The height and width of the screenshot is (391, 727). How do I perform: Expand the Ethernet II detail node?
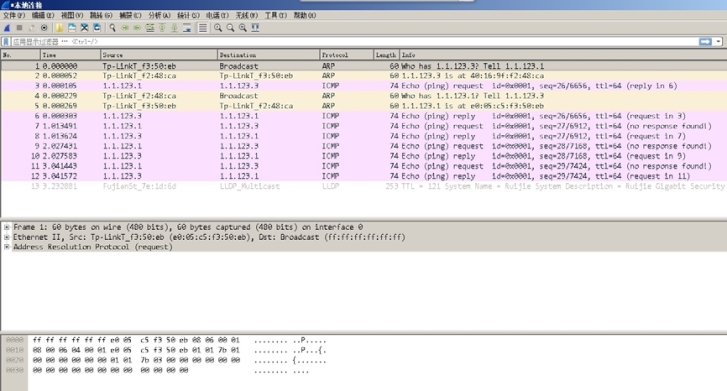coord(6,237)
